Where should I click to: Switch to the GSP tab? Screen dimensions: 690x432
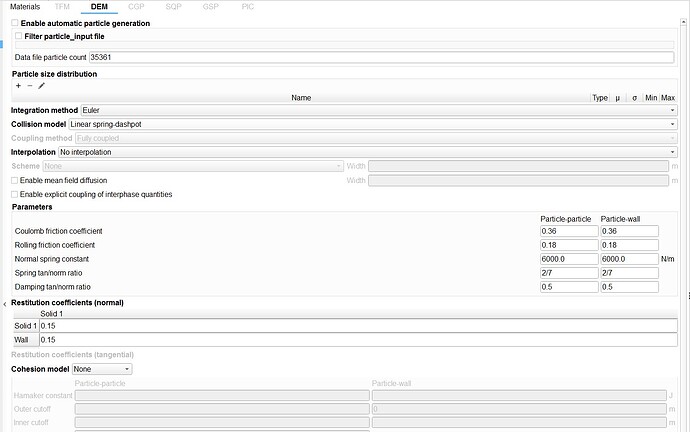tap(210, 7)
